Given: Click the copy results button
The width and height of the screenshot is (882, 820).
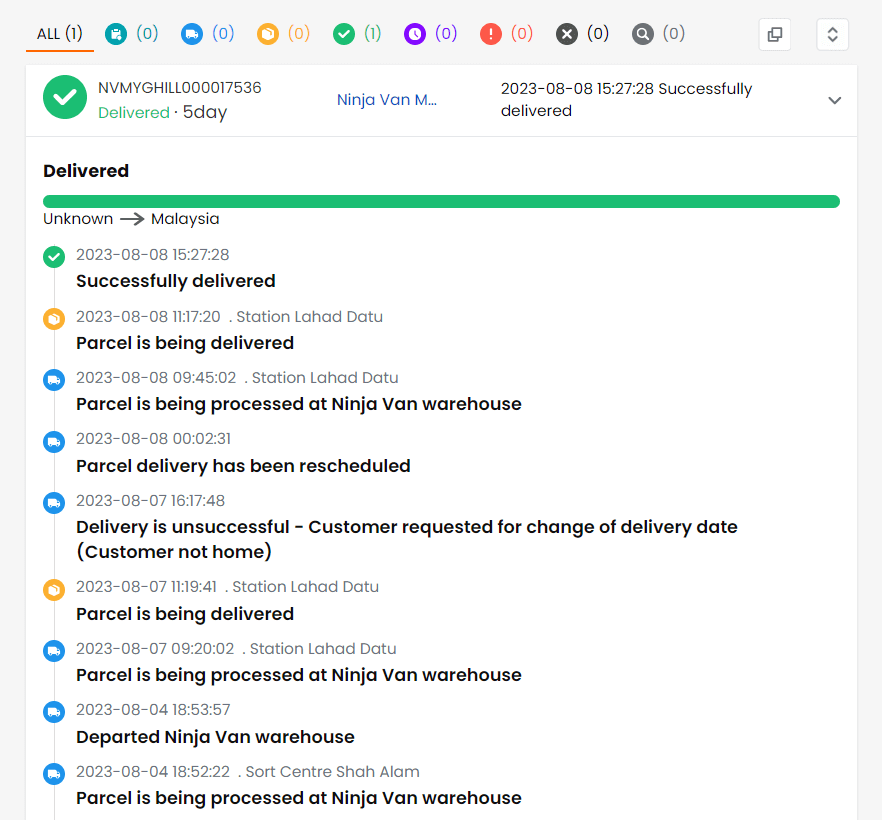Looking at the screenshot, I should point(774,34).
